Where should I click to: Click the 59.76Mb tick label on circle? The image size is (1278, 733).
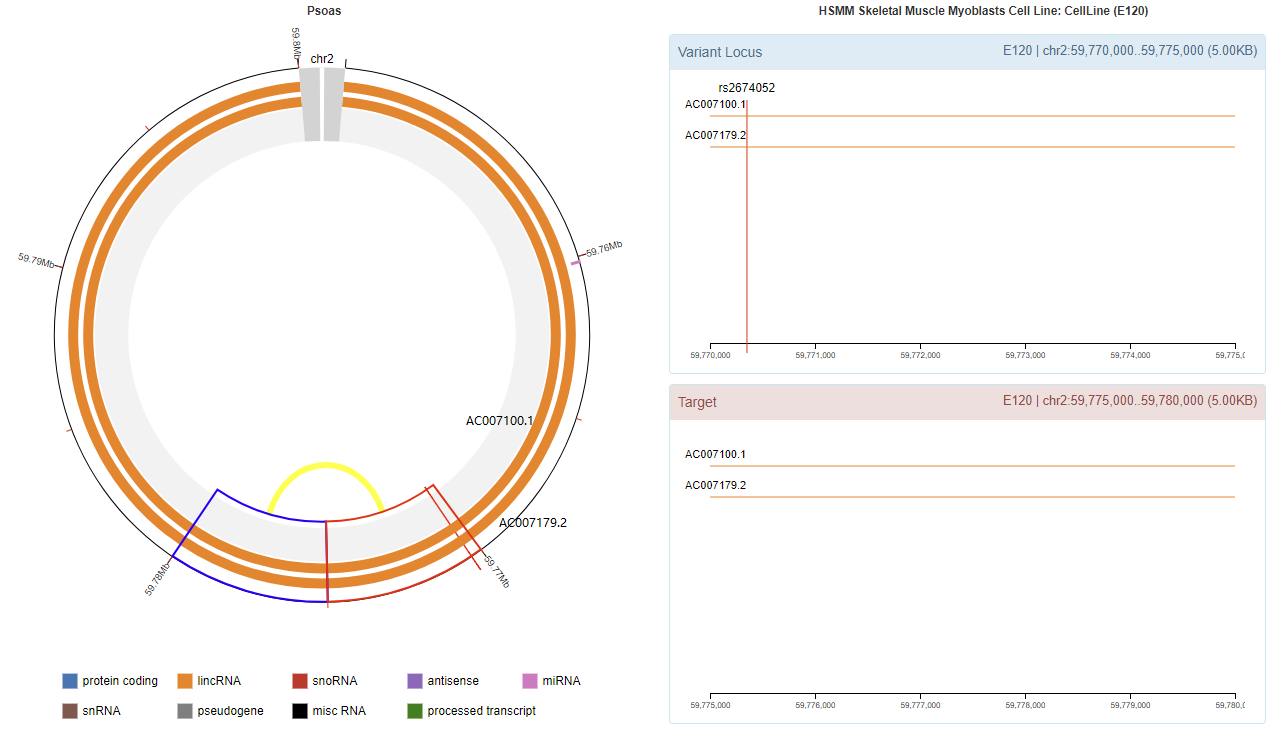pyautogui.click(x=604, y=249)
